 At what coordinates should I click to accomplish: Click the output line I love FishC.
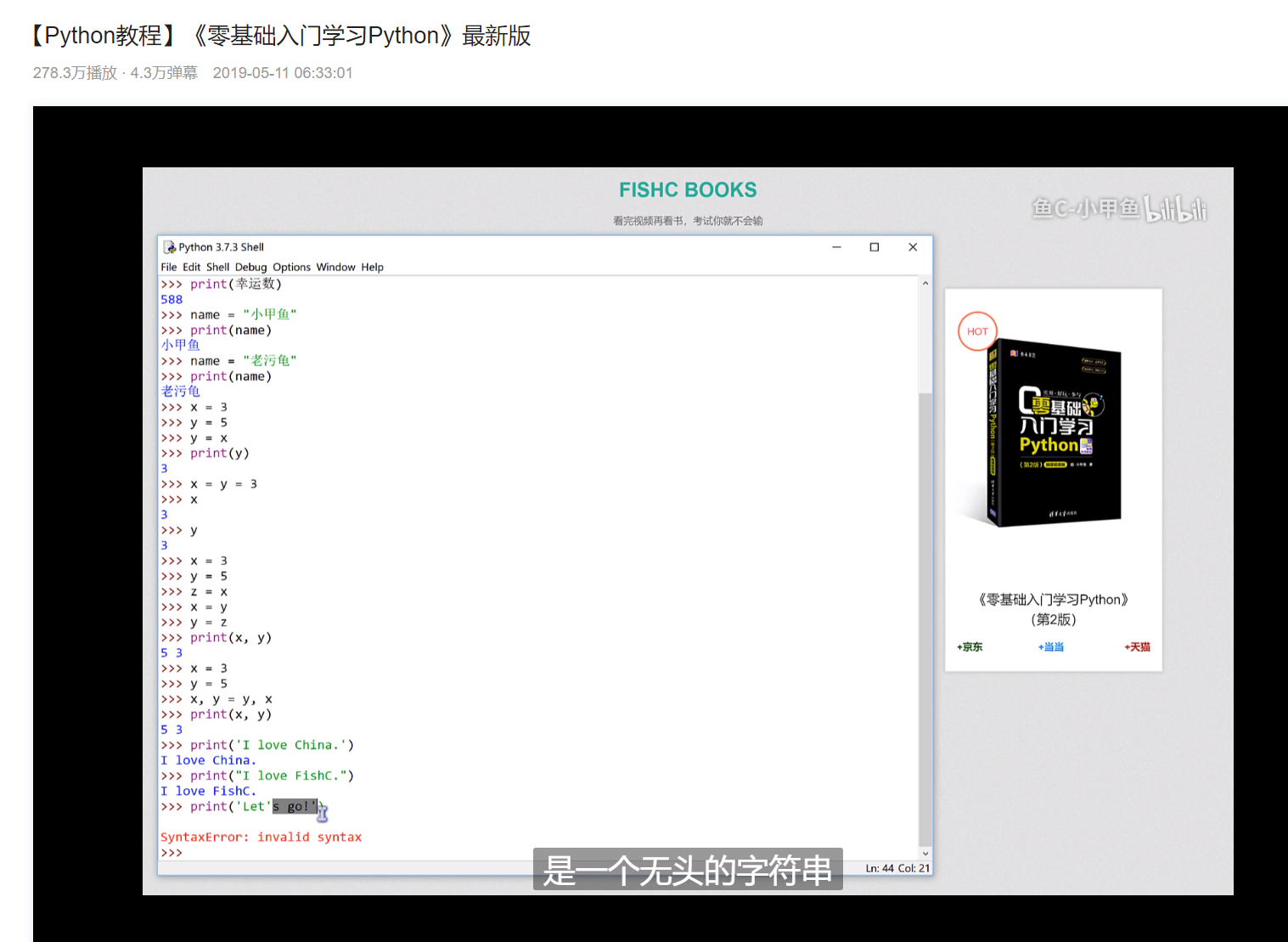(208, 791)
